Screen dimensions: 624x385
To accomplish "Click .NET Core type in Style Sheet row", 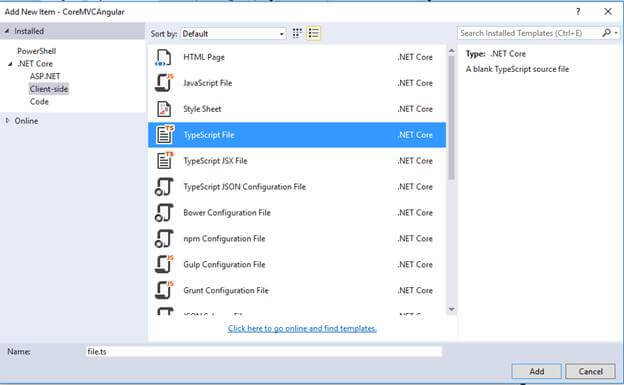I will (x=415, y=109).
